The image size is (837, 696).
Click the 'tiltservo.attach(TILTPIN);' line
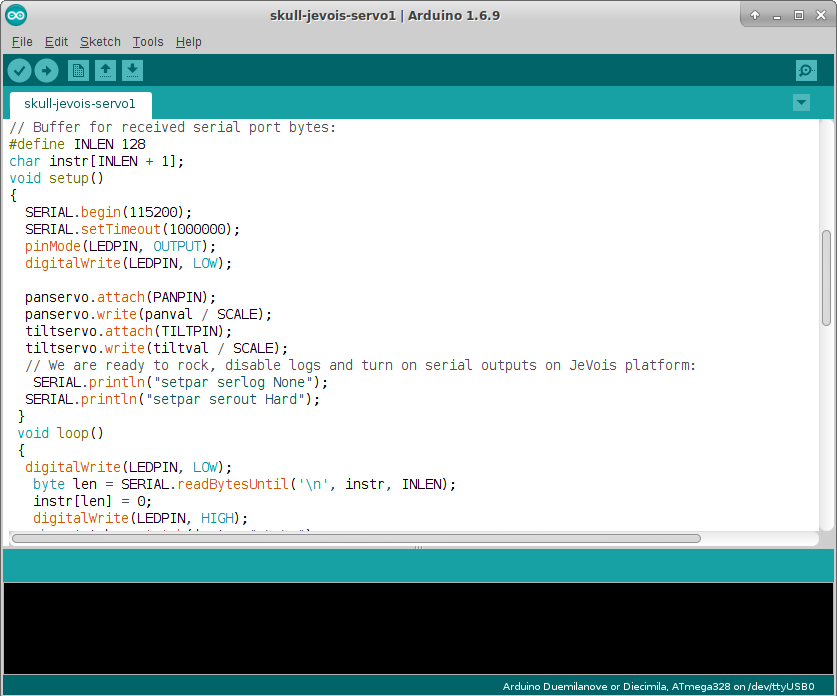[x=129, y=331]
